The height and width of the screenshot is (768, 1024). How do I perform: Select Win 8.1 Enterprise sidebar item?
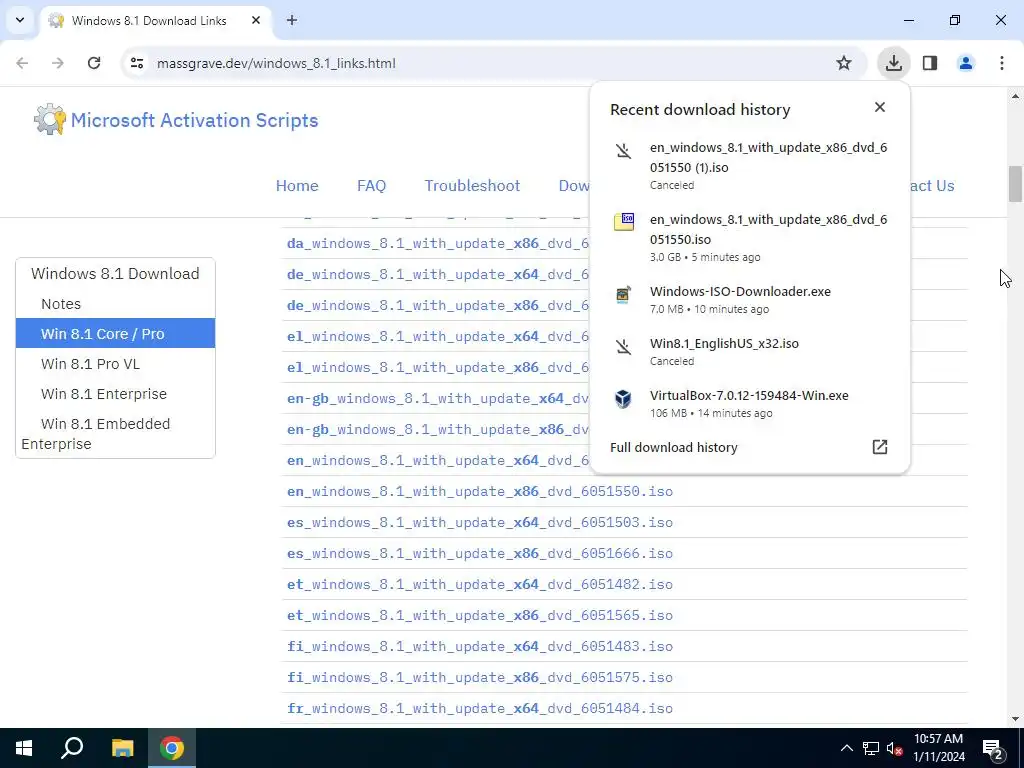[104, 394]
